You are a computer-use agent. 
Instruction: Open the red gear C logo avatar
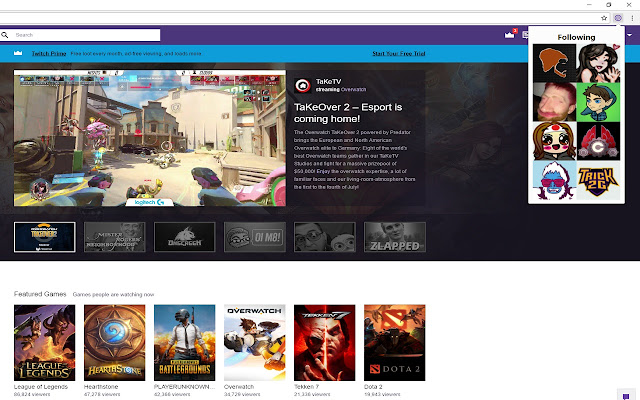(x=598, y=141)
